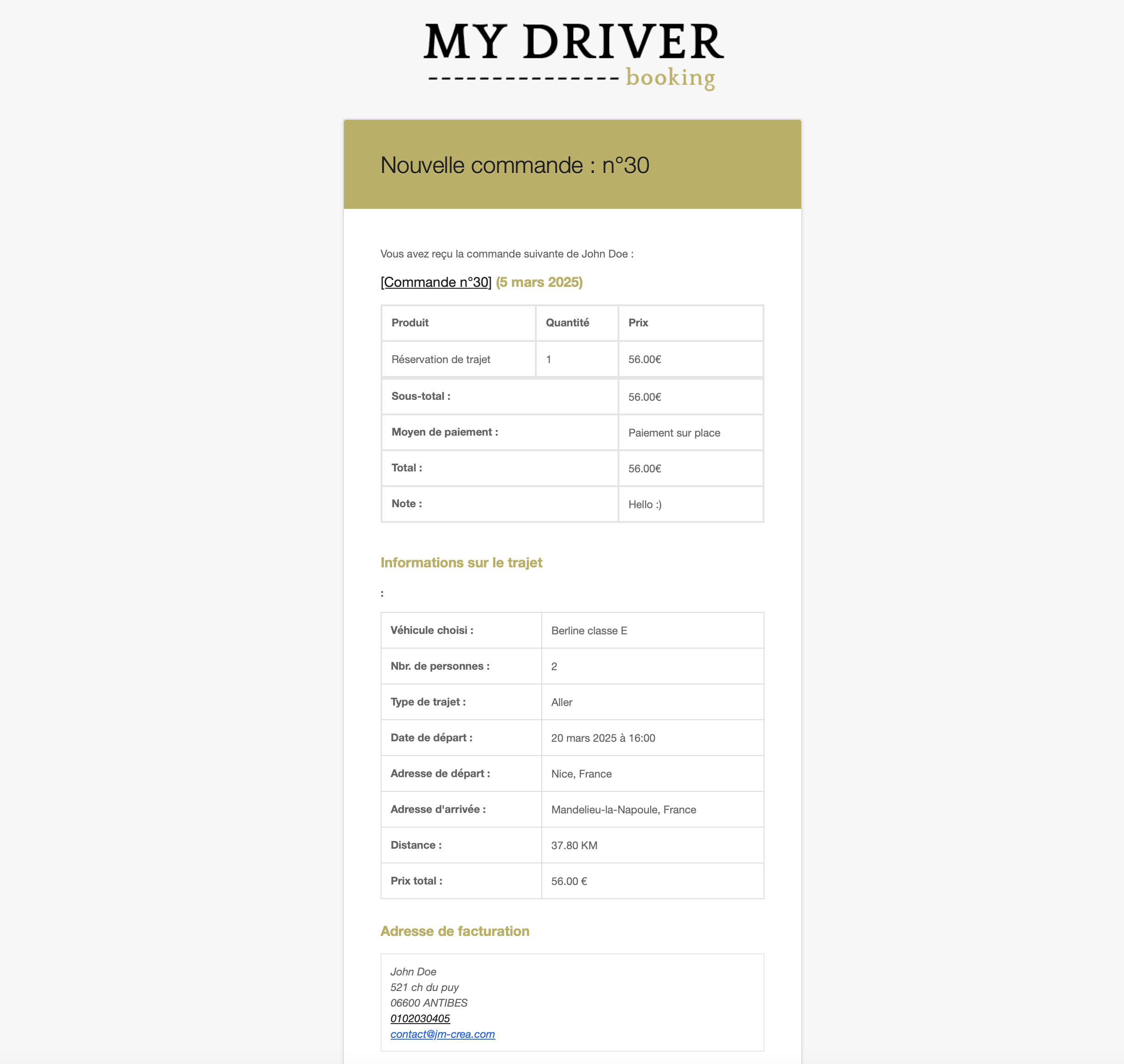1124x1064 pixels.
Task: Click the 'Informations sur le trajet' heading
Action: (461, 563)
